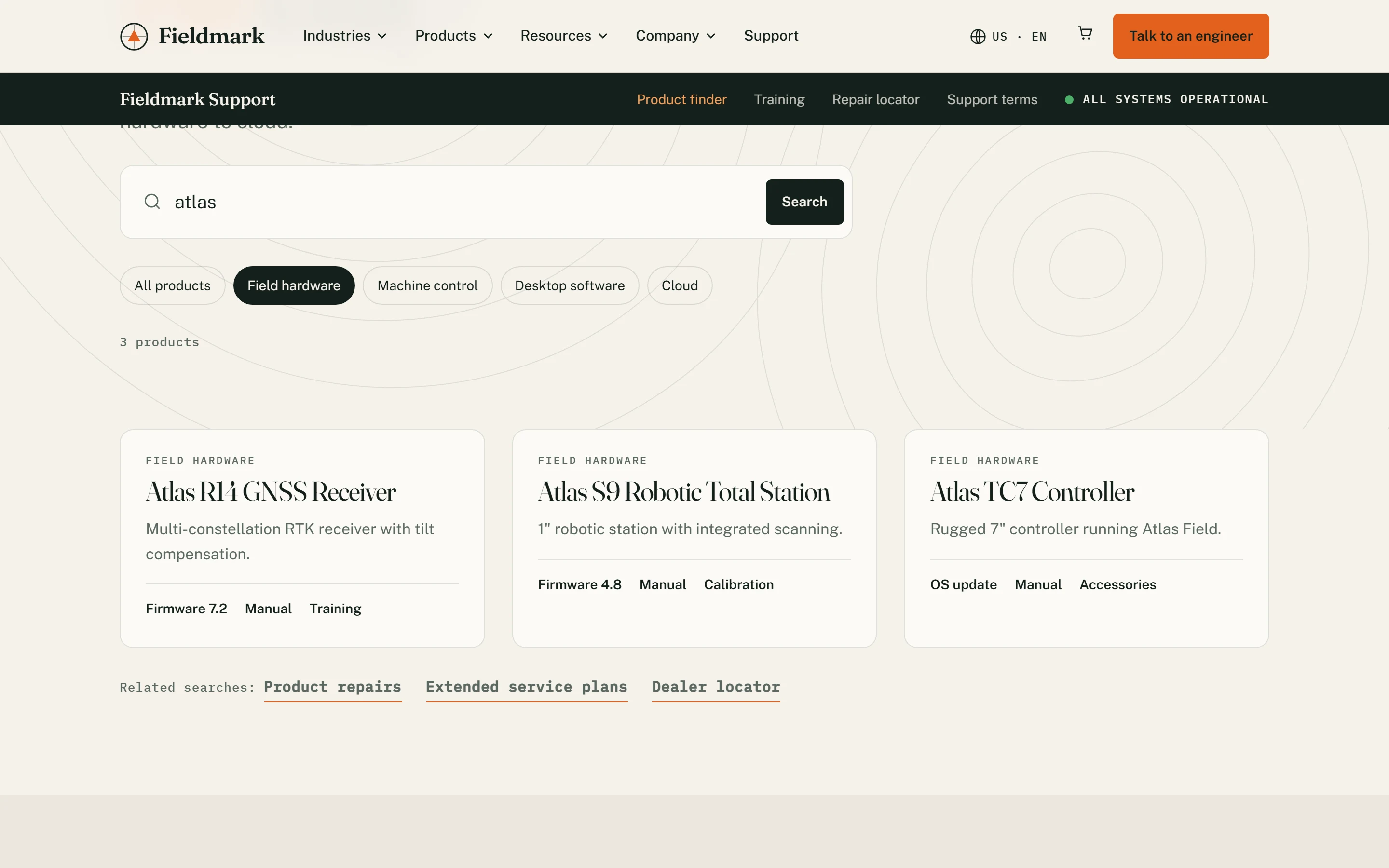Open the Support nav link
Viewport: 1389px width, 868px height.
click(771, 36)
